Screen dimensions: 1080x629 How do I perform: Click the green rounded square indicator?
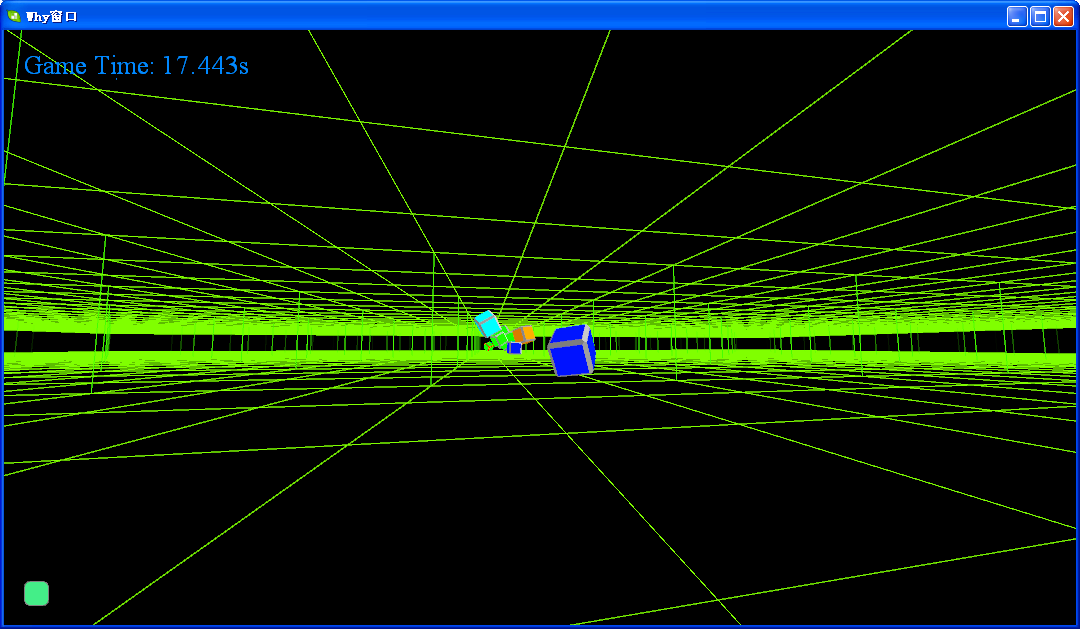tap(37, 593)
